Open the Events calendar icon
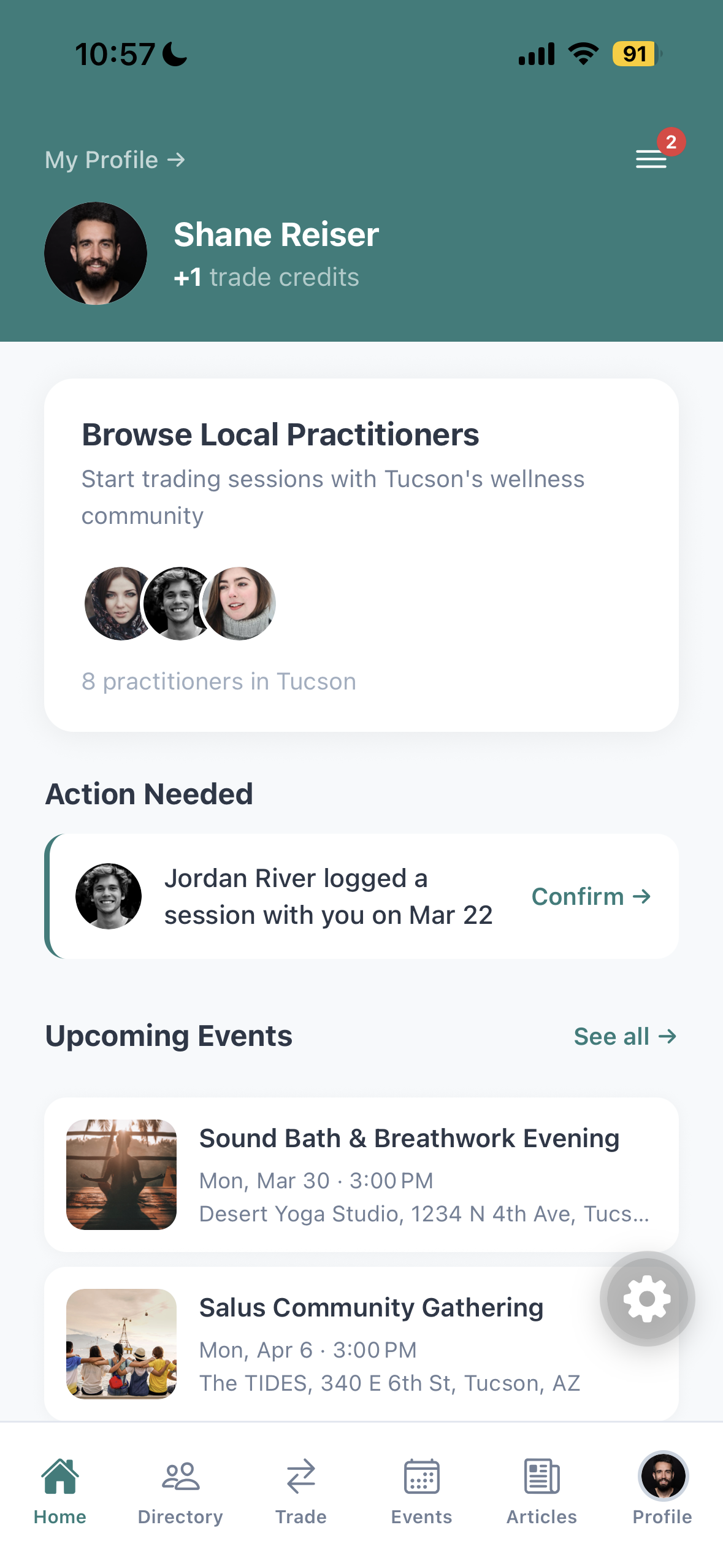 (x=421, y=1476)
